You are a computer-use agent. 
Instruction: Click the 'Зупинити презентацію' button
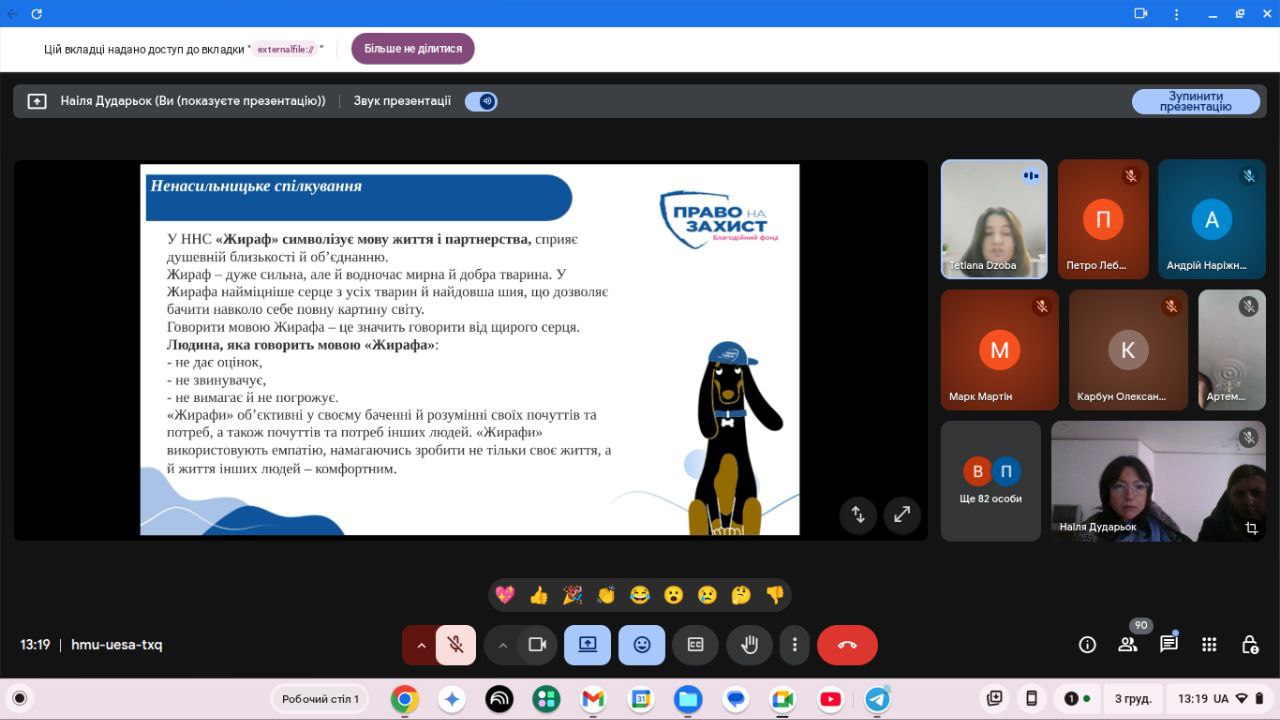[x=1195, y=101]
